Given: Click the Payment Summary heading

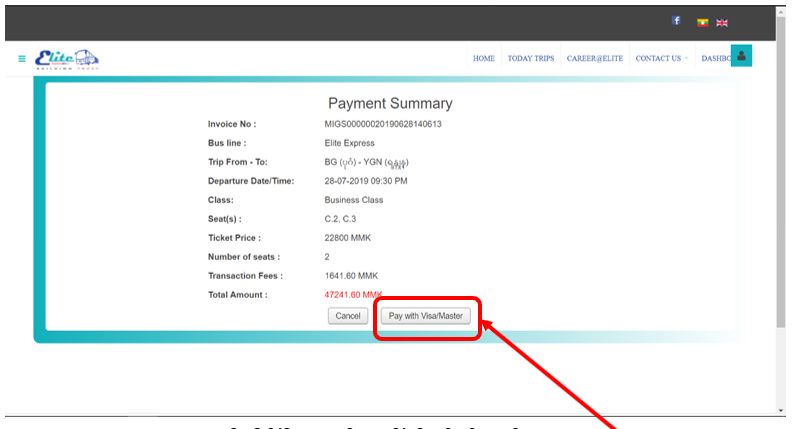Looking at the screenshot, I should pos(390,103).
